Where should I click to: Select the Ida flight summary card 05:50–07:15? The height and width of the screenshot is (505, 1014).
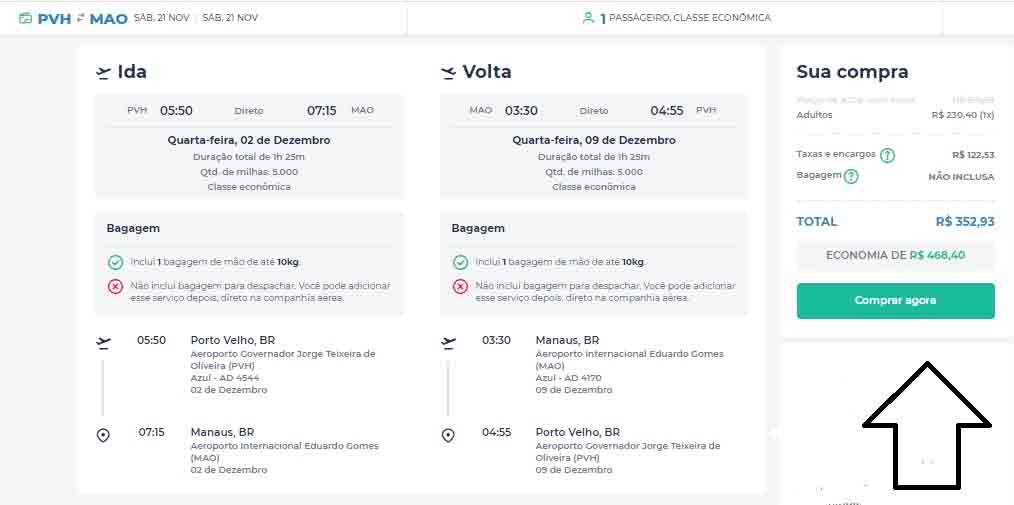[249, 146]
